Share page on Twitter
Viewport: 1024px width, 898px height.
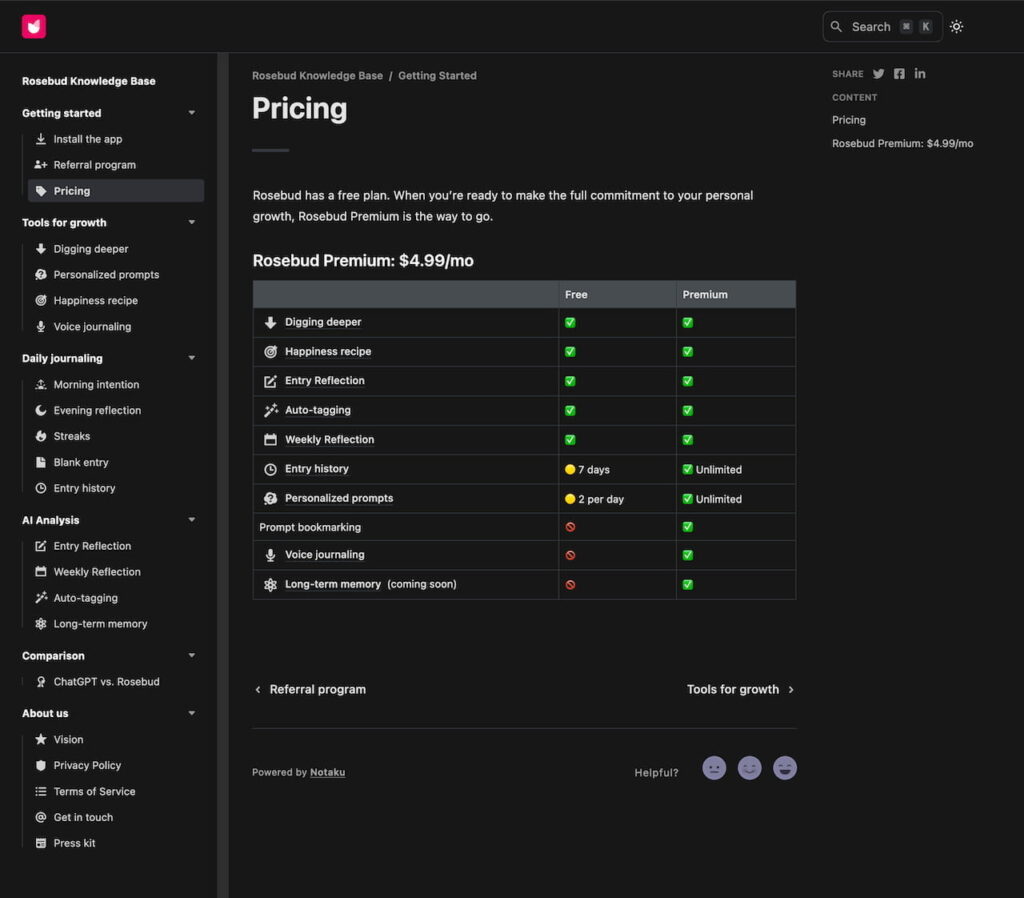click(878, 74)
